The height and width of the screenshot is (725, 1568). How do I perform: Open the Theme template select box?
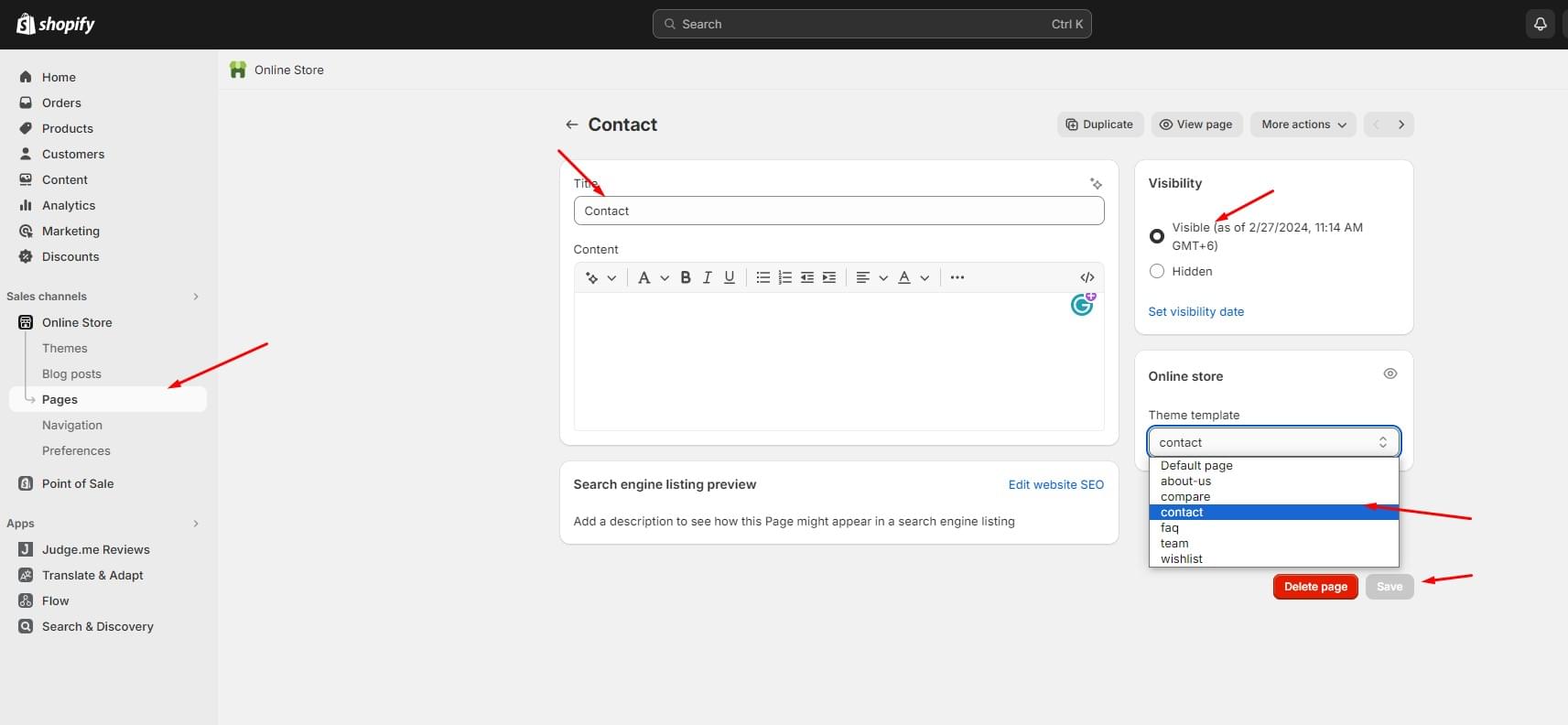[1273, 442]
